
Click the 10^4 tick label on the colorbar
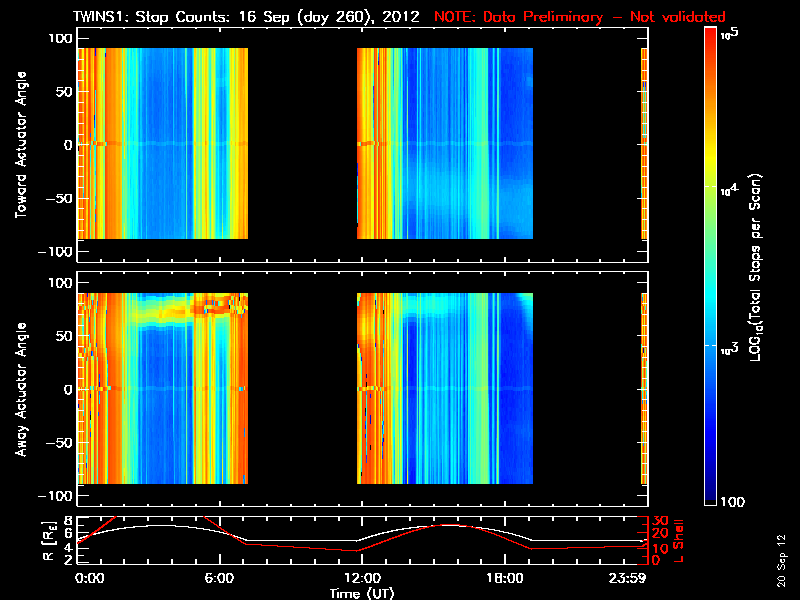729,190
